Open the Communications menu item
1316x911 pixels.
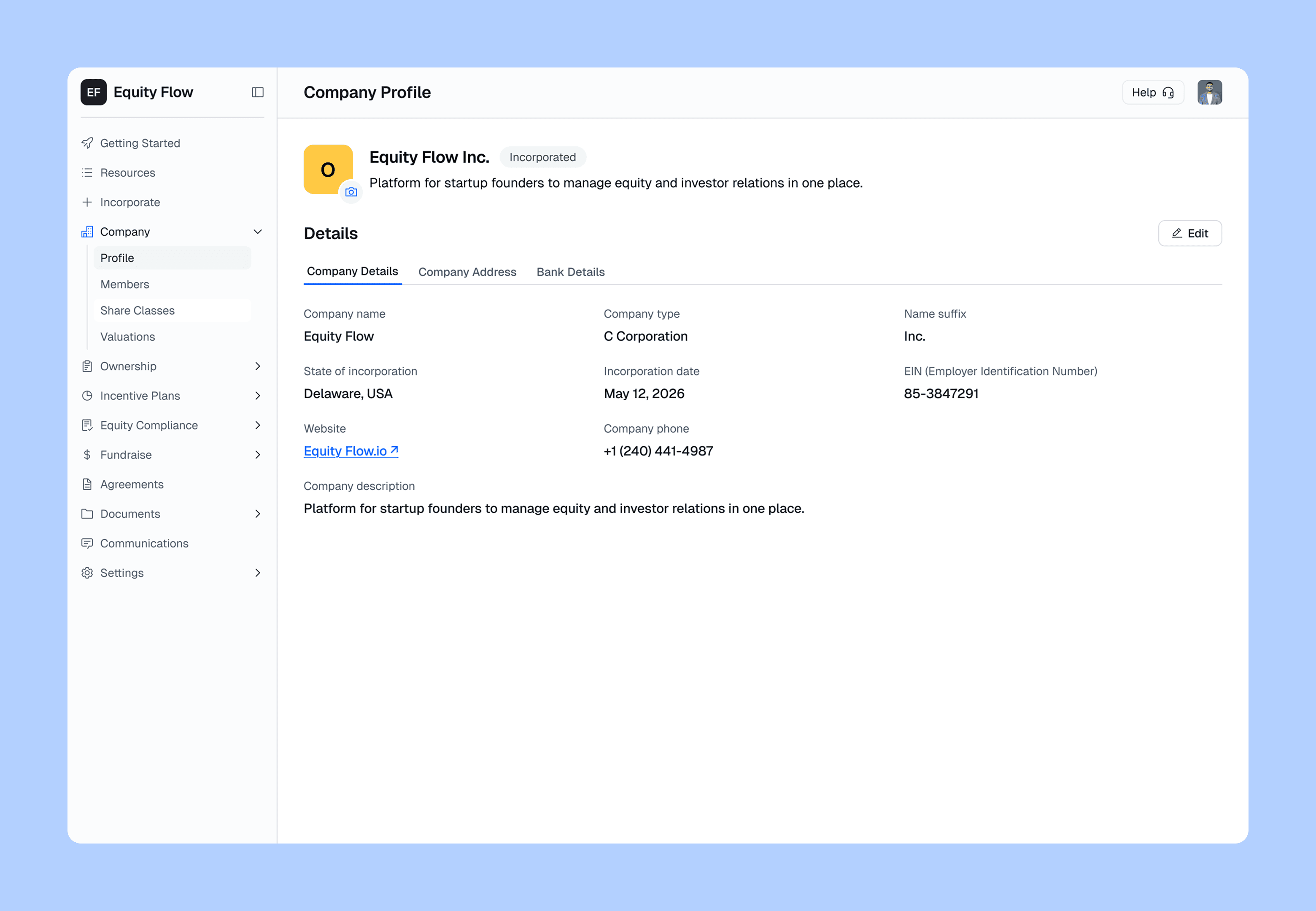point(172,543)
